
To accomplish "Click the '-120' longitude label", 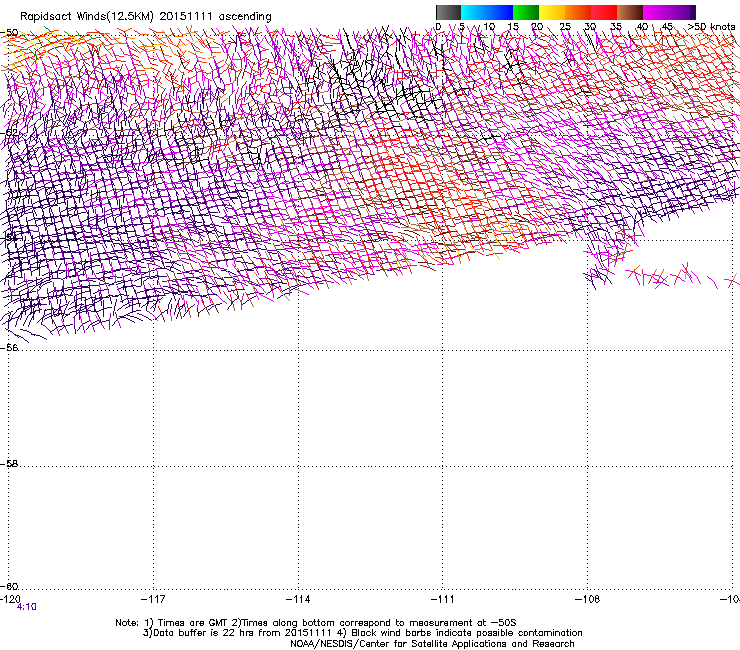I will [10, 599].
